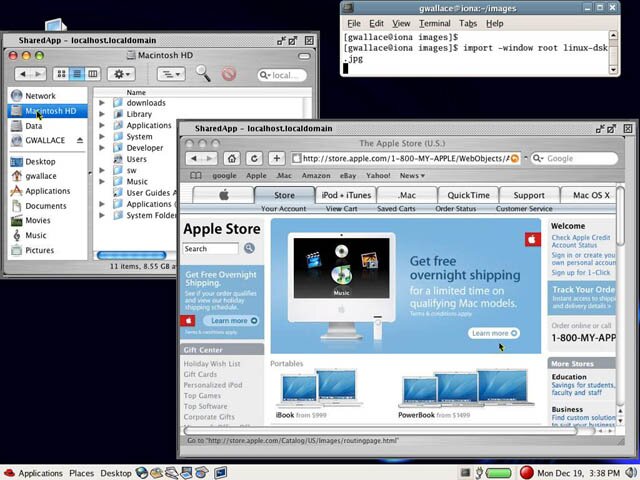Open the Amazon bookmark
Viewport: 640px width, 480px height.
[x=316, y=176]
